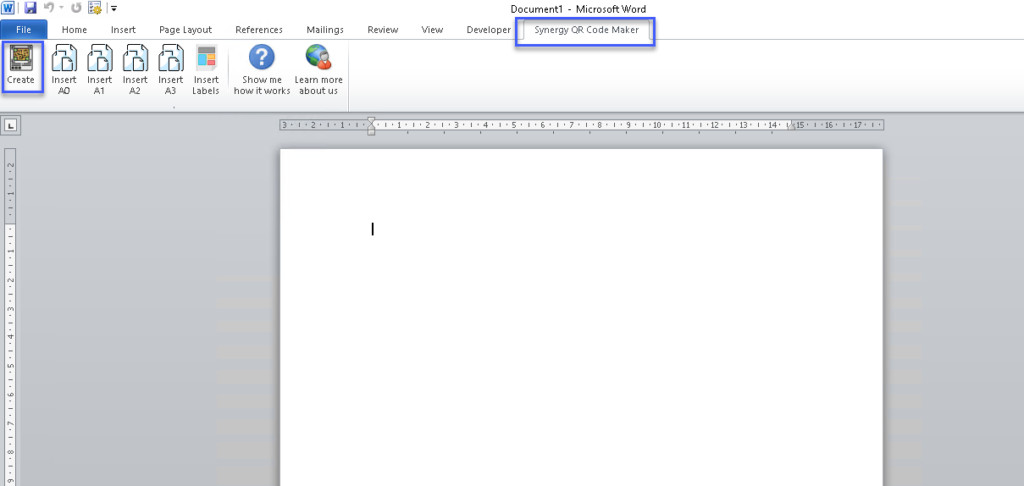Open Customize Quick Access Toolbar dropdown
This screenshot has width=1024, height=486.
tap(114, 9)
